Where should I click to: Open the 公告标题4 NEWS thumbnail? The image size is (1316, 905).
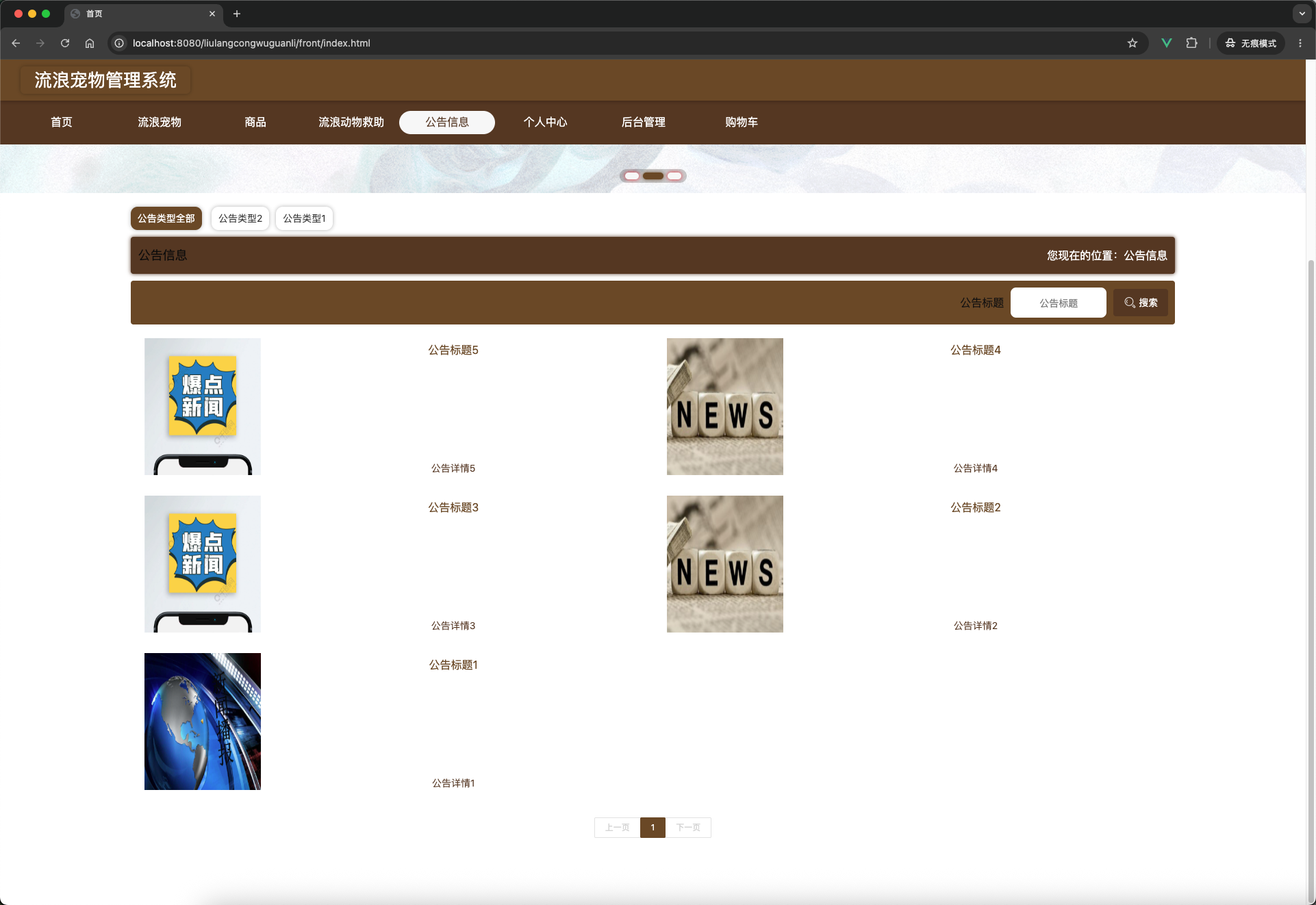725,407
